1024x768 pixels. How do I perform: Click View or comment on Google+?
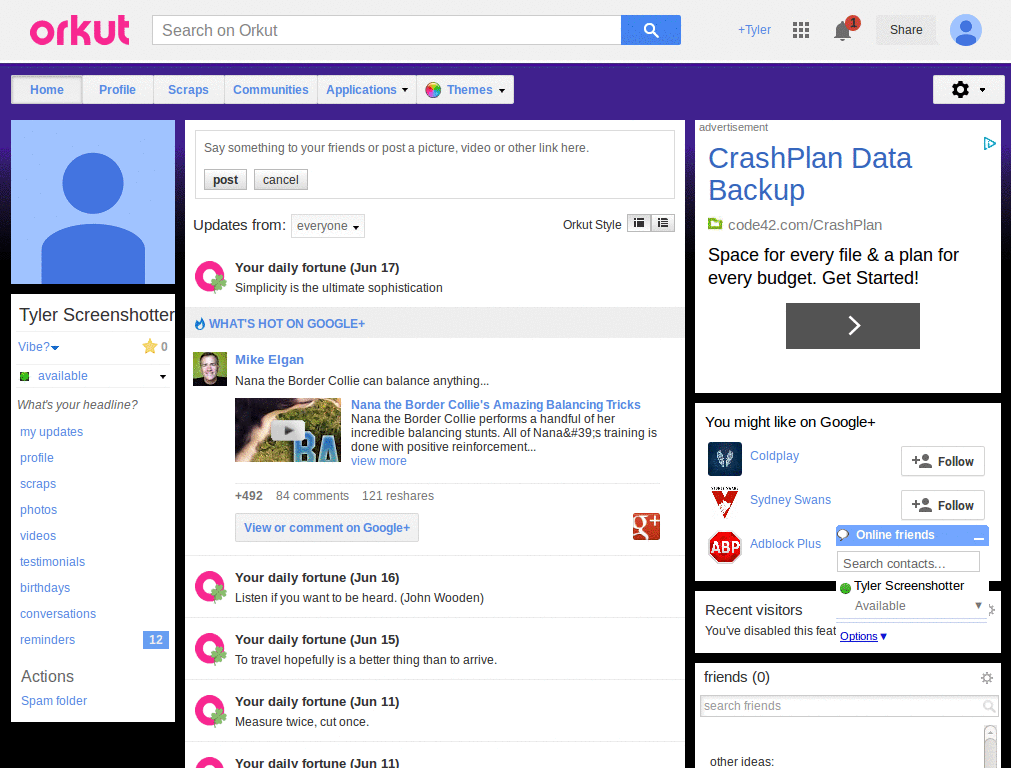[327, 528]
